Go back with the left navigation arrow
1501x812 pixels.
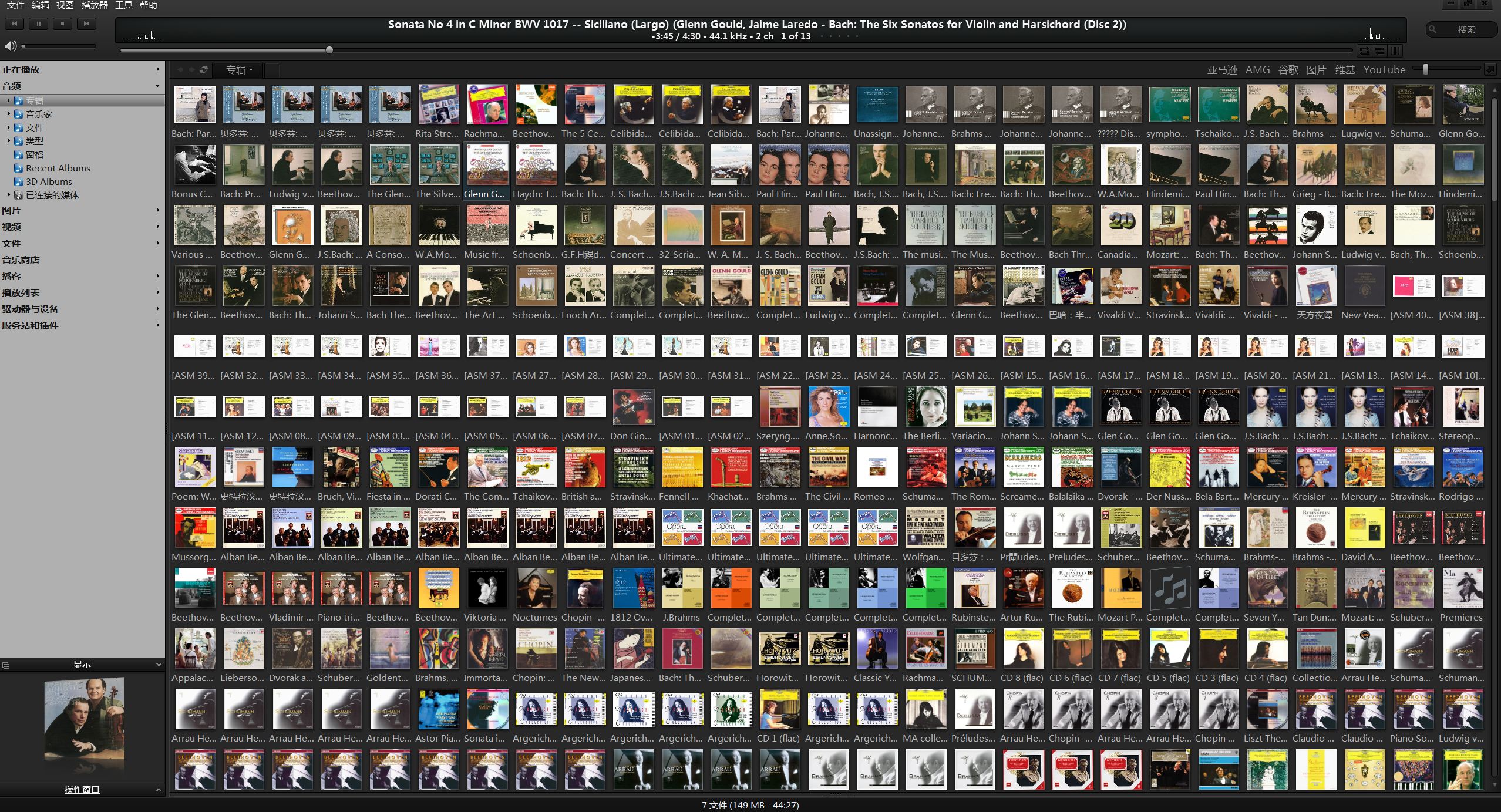click(x=180, y=70)
